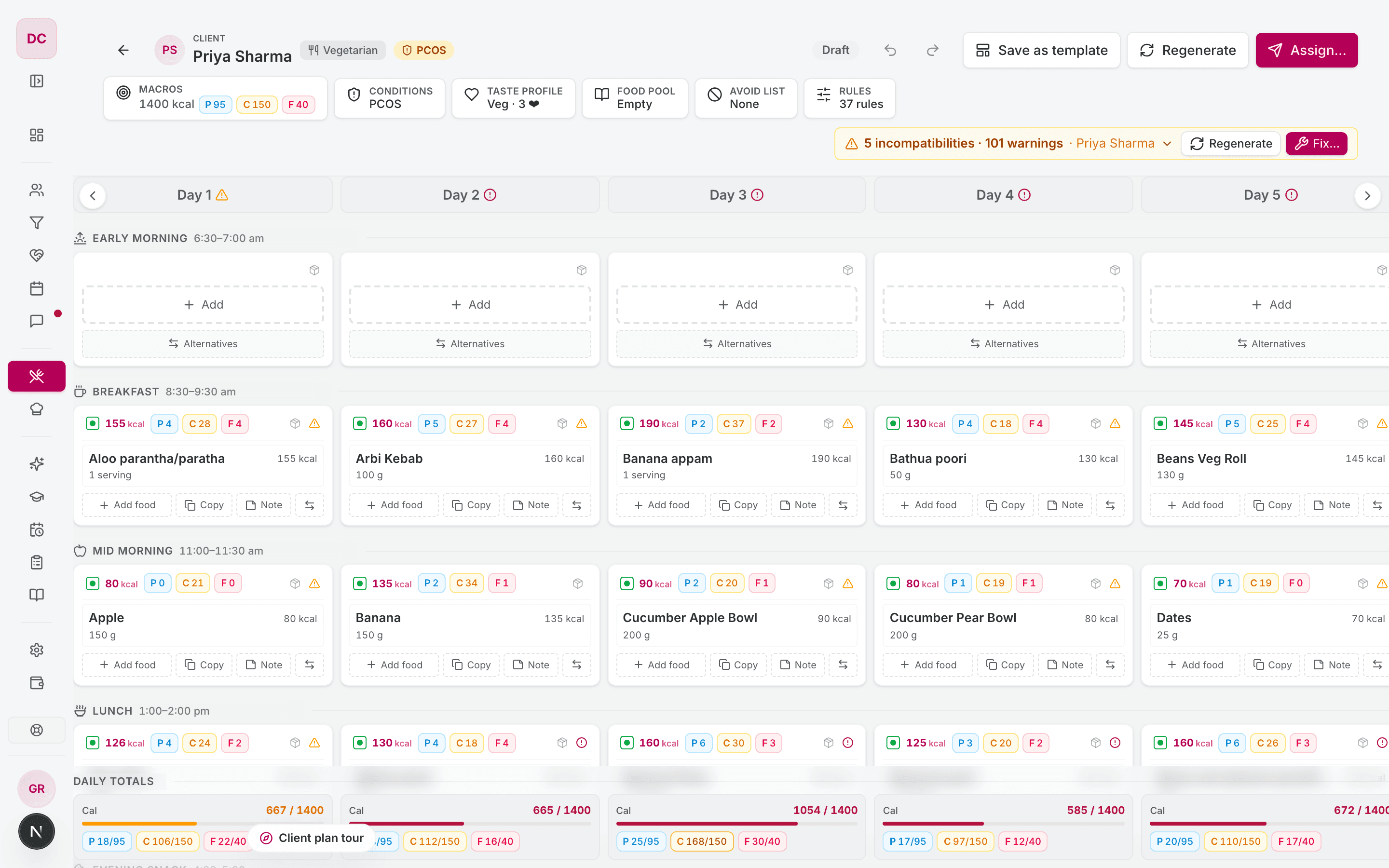Image resolution: width=1389 pixels, height=868 pixels.
Task: Open the Taste Profile panel
Action: click(x=513, y=98)
